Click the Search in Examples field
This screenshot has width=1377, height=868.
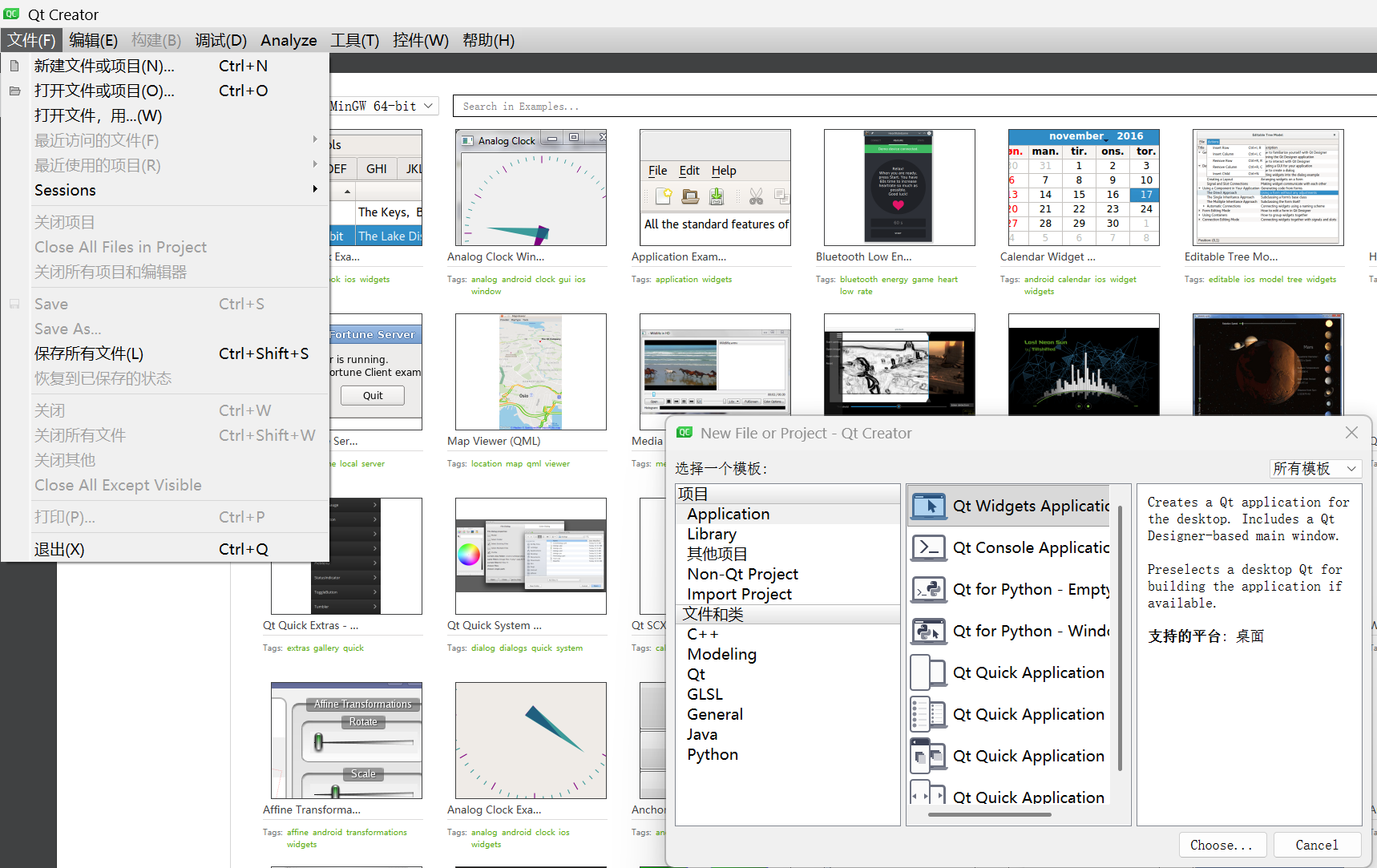(x=914, y=106)
